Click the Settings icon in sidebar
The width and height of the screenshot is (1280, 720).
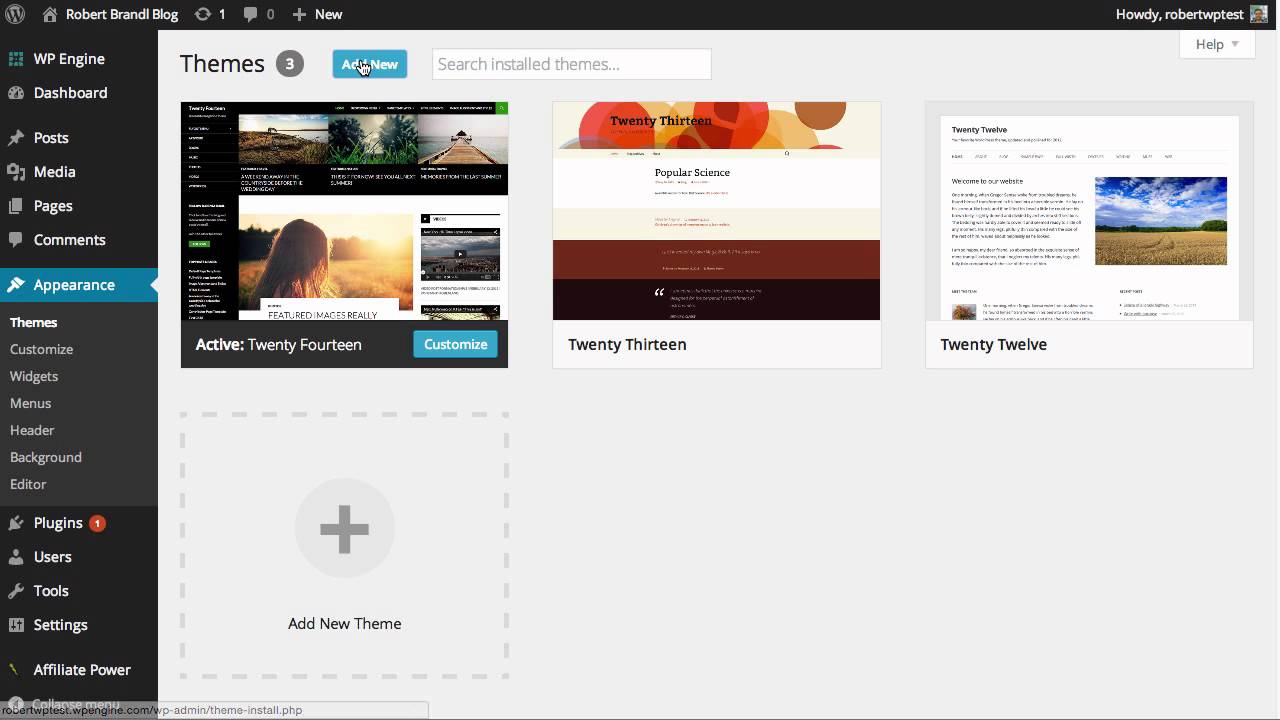[x=16, y=625]
